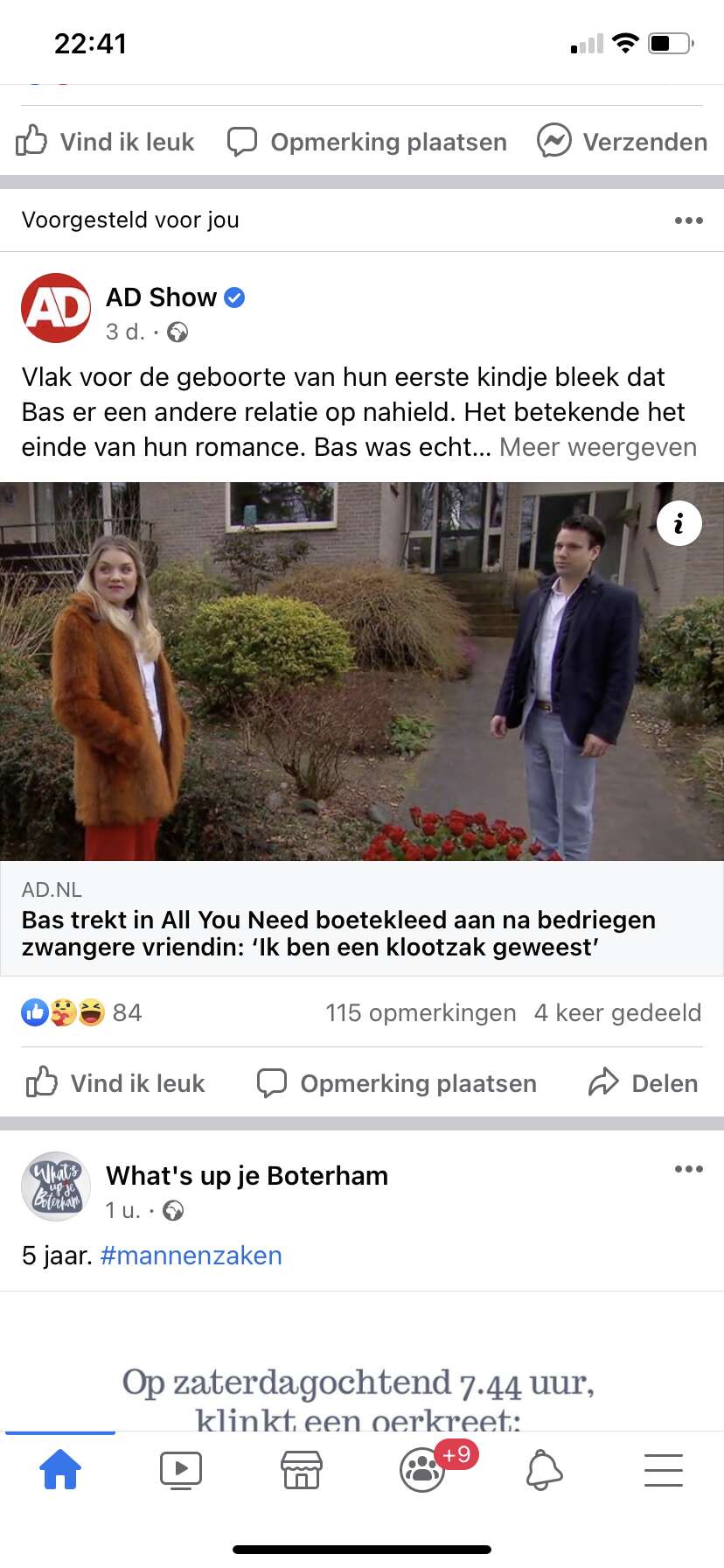The image size is (724, 1568).
Task: Like the previous post at top
Action: (105, 142)
